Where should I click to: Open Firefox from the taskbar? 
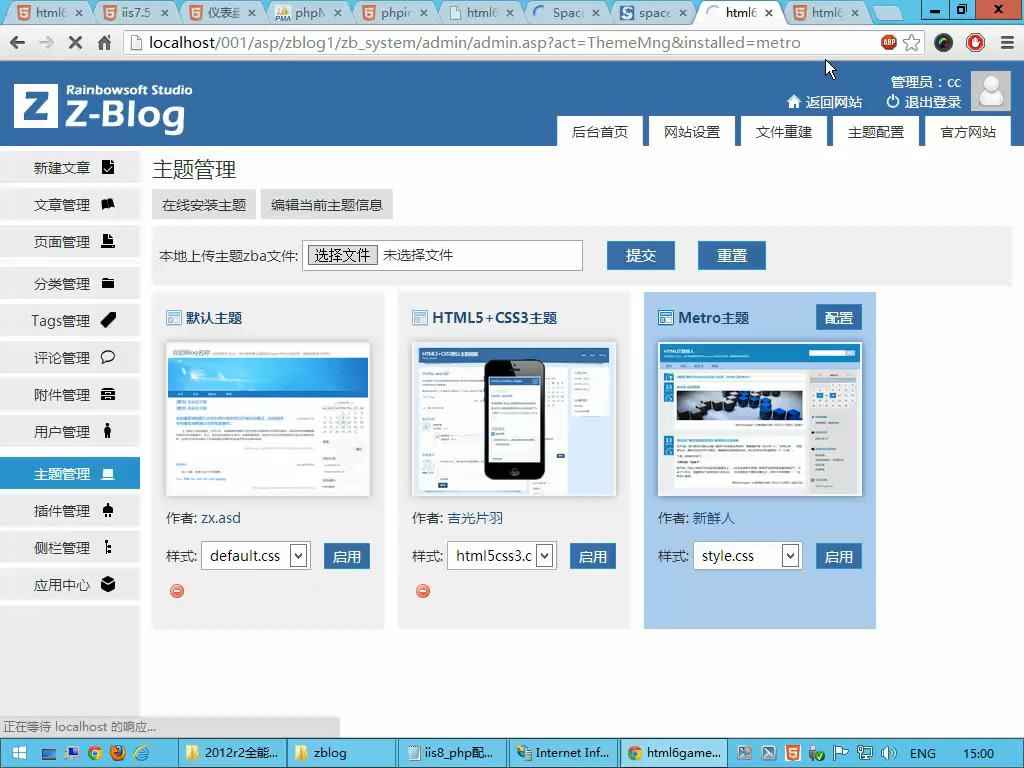[x=118, y=753]
